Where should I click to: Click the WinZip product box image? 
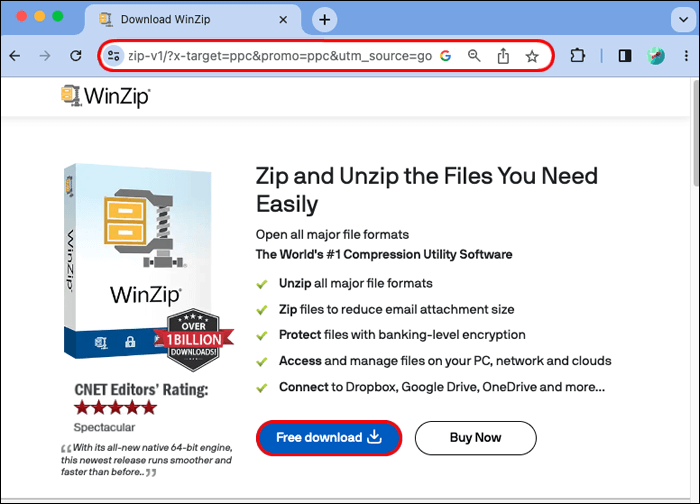[138, 261]
